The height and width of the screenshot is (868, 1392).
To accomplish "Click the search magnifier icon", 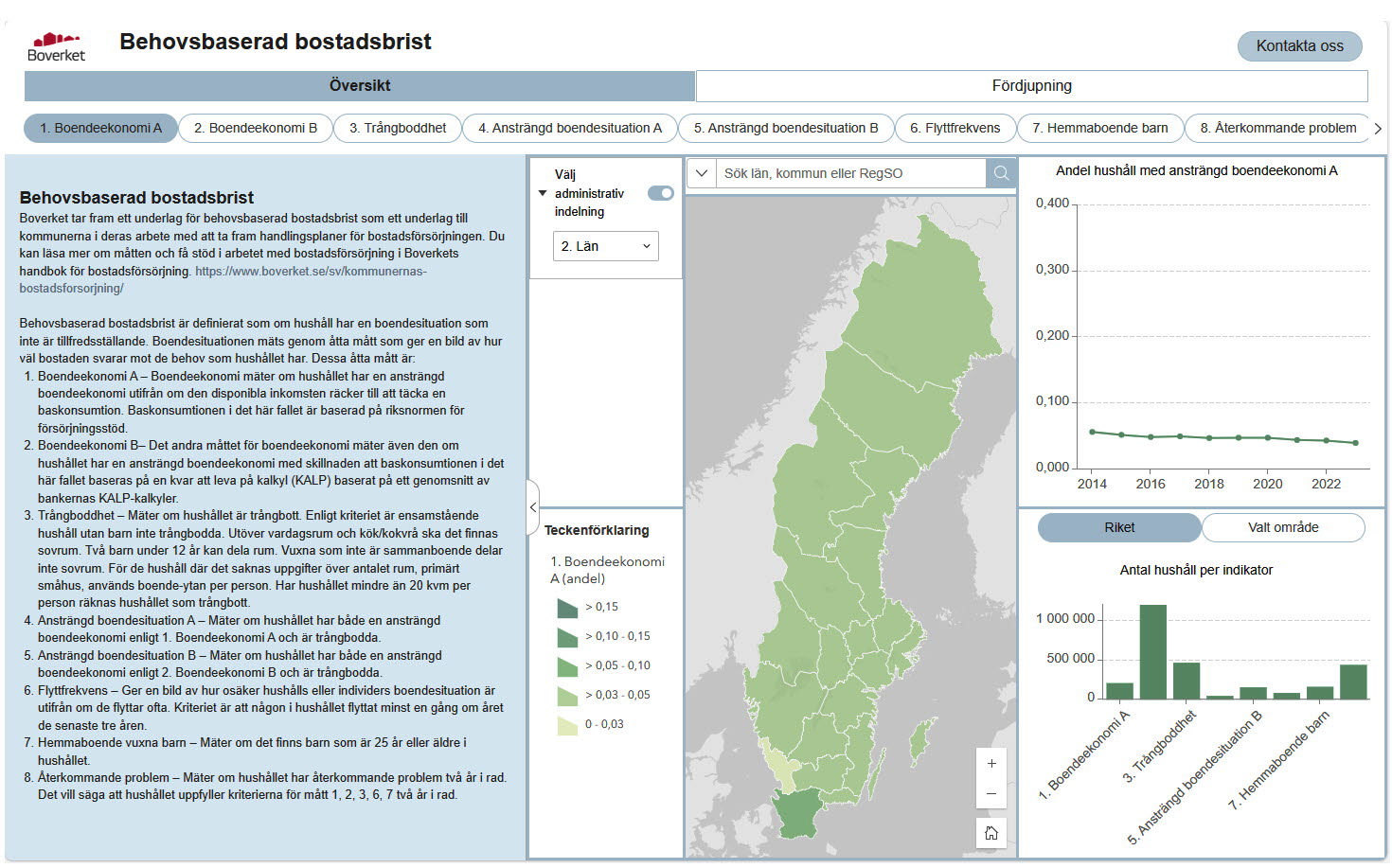I will click(x=1000, y=173).
